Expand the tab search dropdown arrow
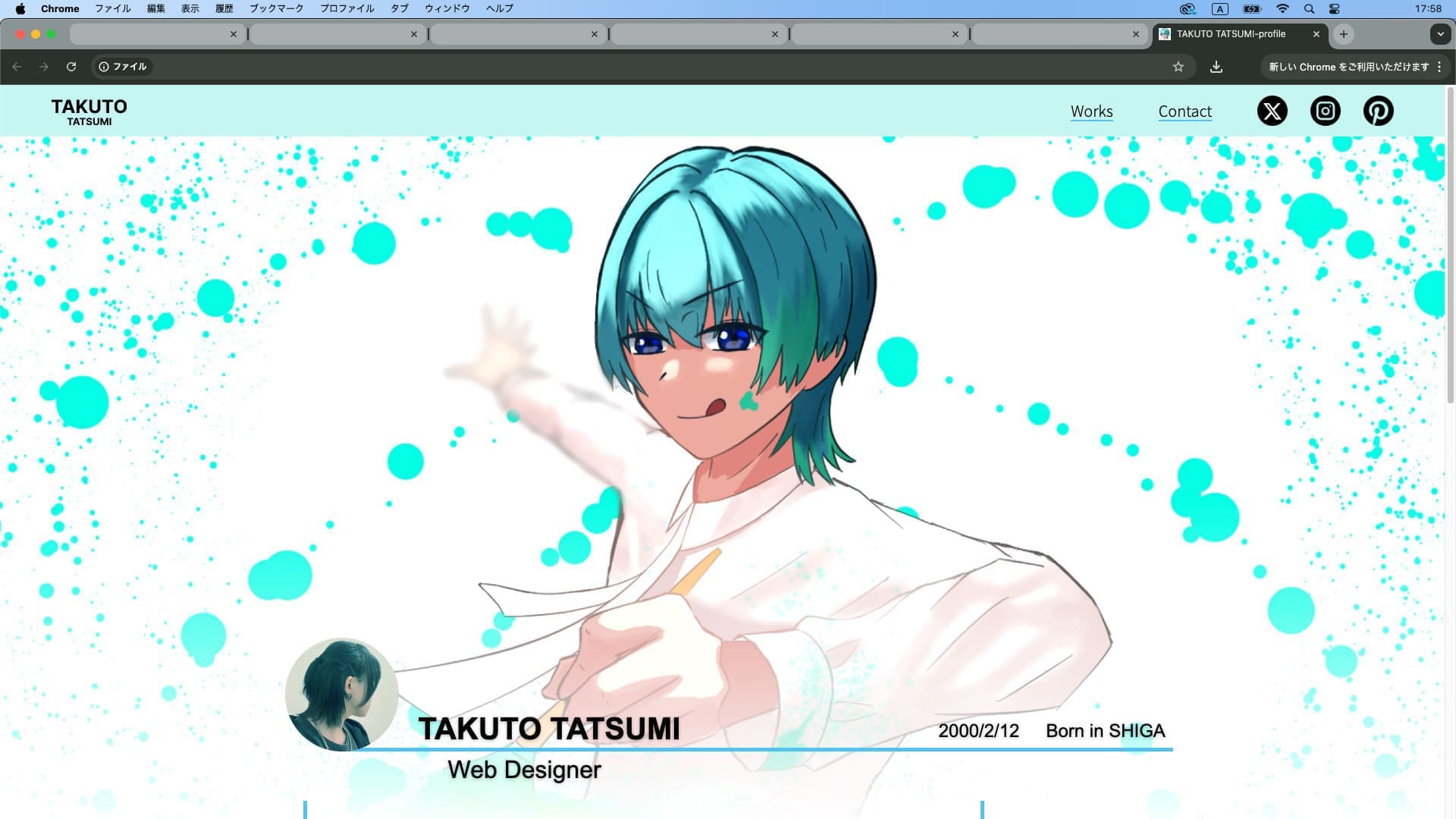Image resolution: width=1456 pixels, height=819 pixels. [1440, 34]
